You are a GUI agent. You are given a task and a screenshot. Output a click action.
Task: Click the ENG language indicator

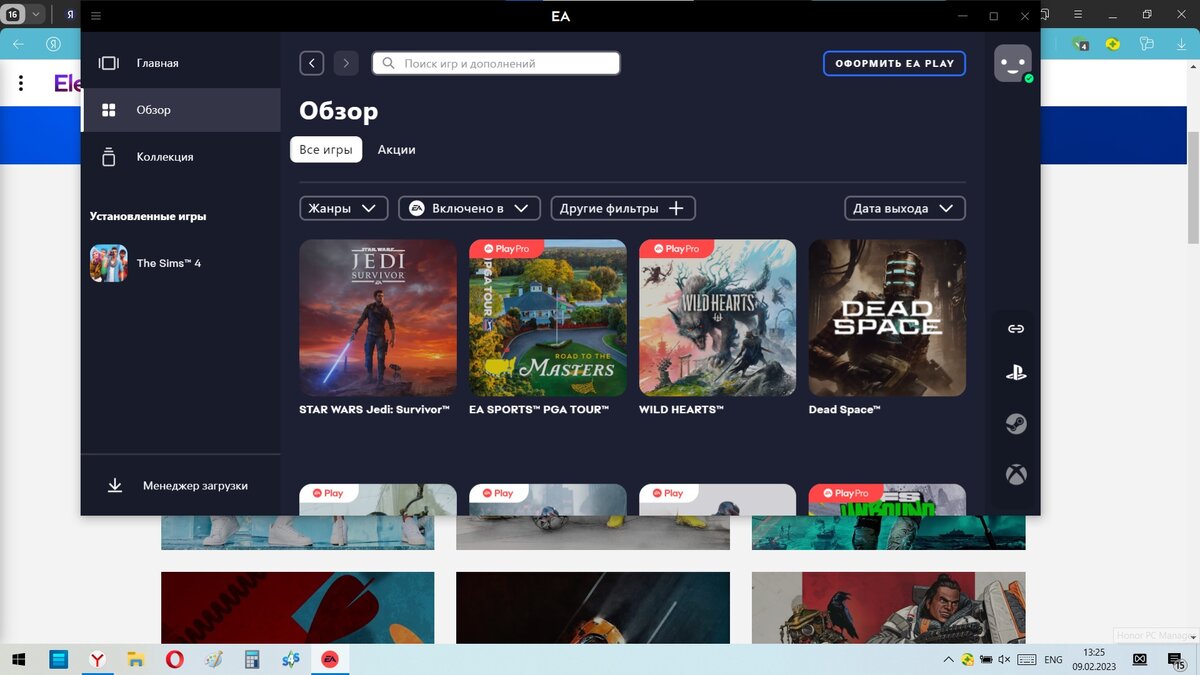pyautogui.click(x=1054, y=660)
